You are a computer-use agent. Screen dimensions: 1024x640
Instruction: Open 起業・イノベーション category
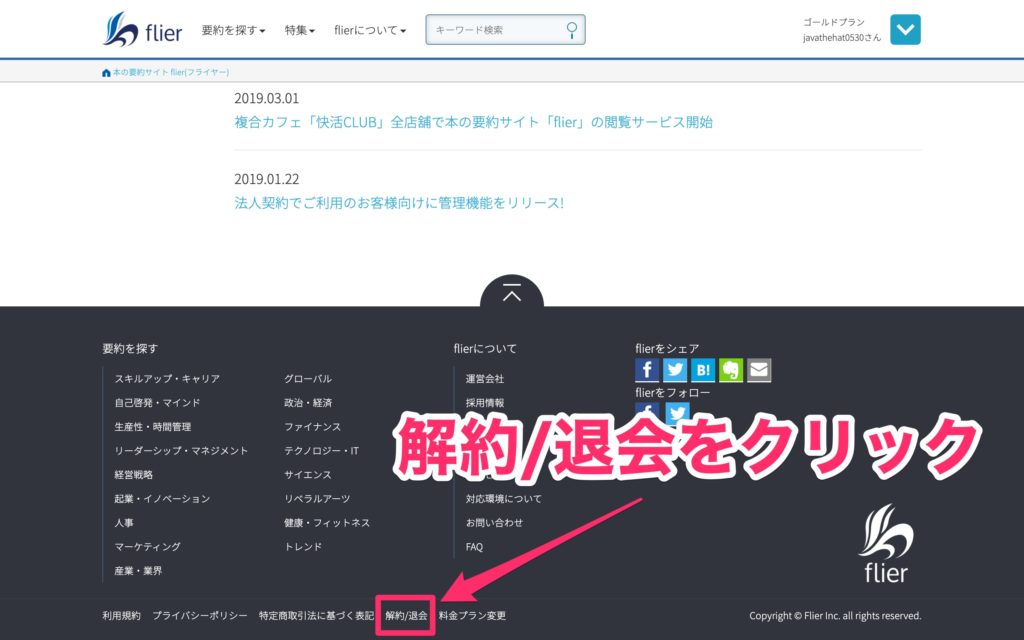coord(162,499)
